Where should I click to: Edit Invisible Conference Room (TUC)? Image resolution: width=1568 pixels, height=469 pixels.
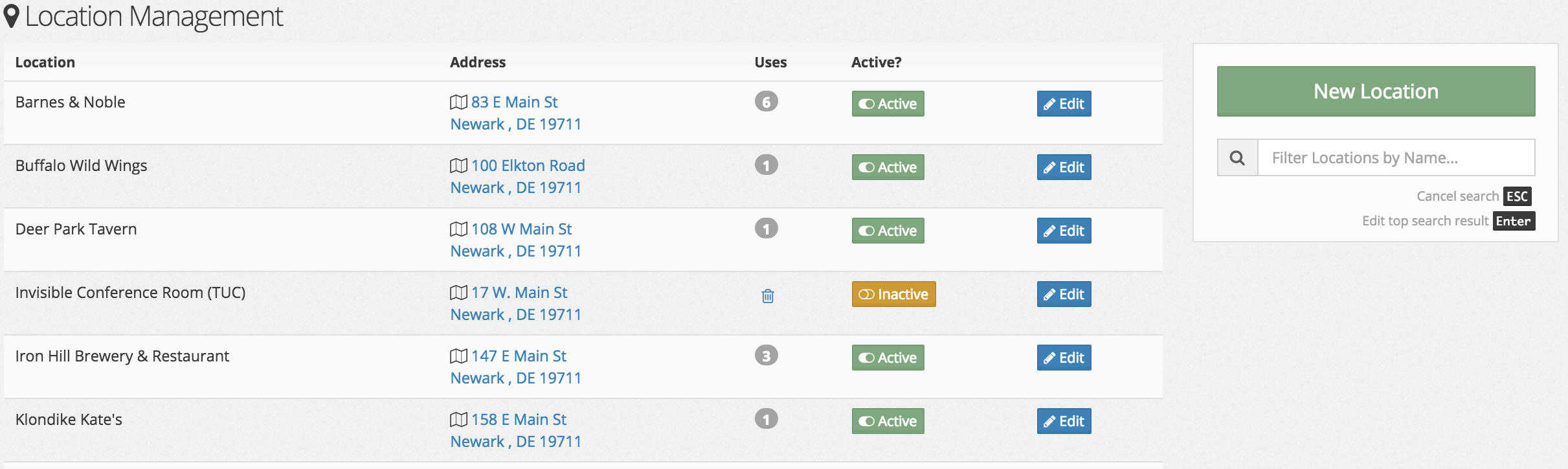click(1064, 294)
